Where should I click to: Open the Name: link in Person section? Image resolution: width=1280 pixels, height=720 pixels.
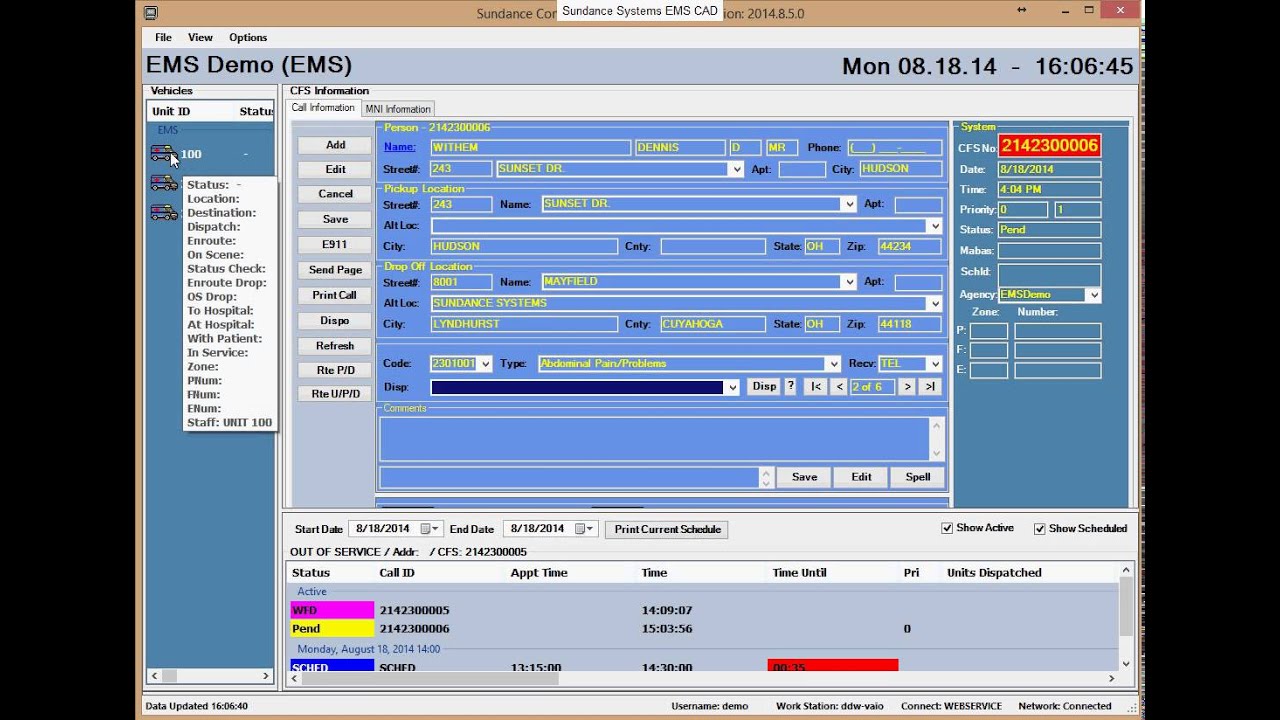[x=400, y=147]
